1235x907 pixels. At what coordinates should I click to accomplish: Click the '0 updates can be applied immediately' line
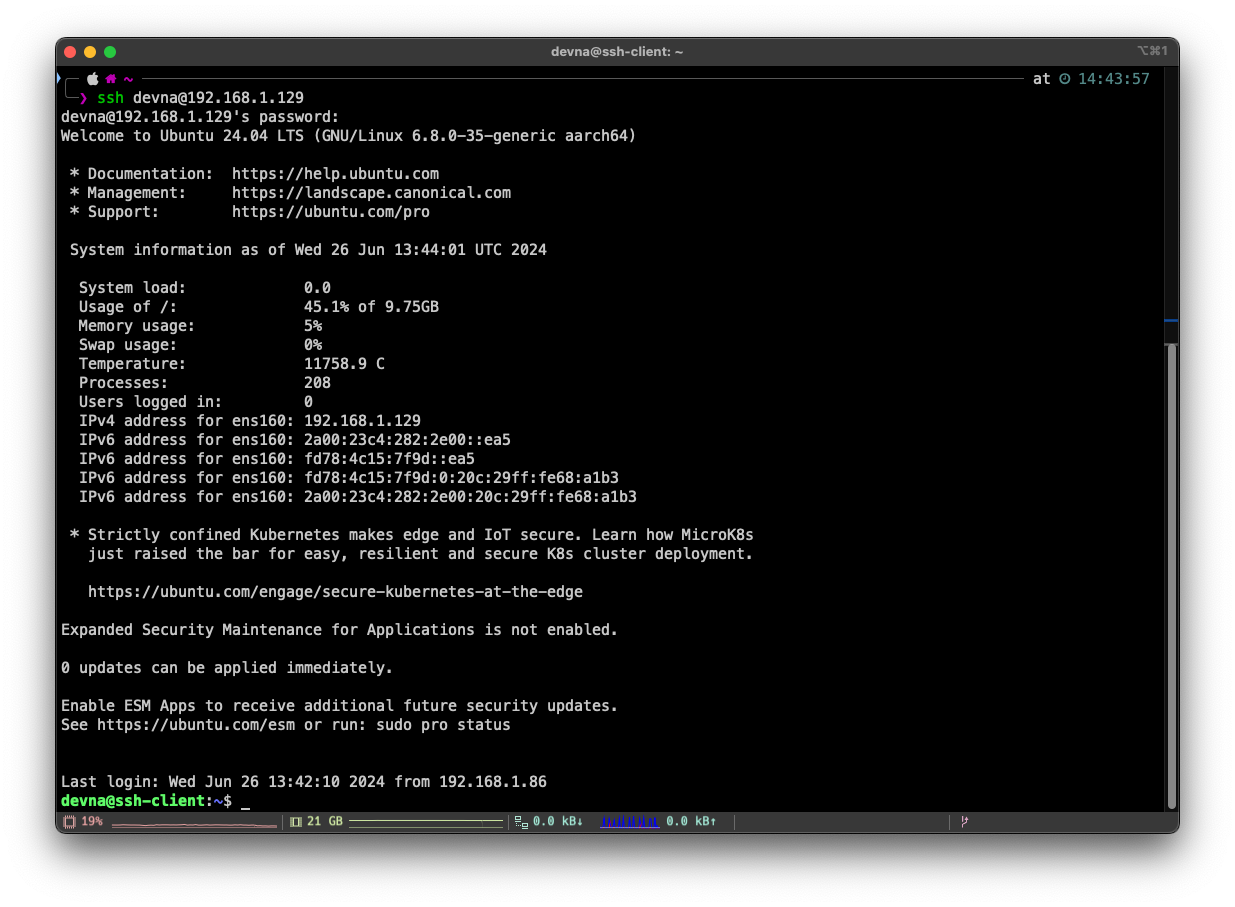[227, 668]
